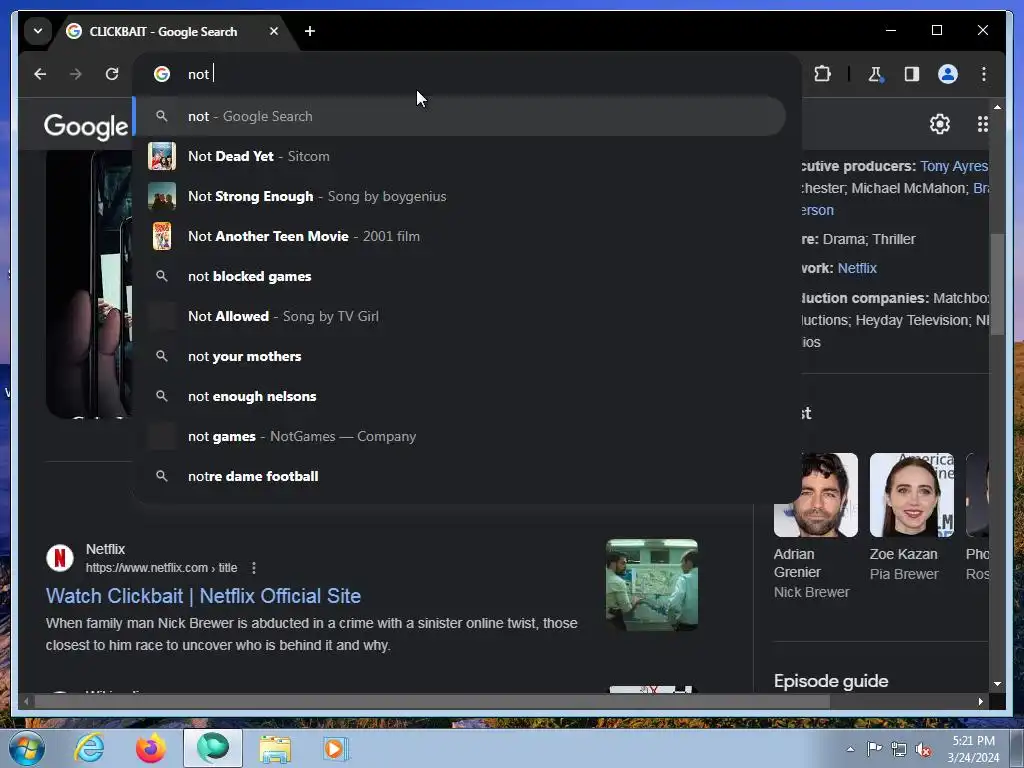Click the Not Dead Yet suggestion thumbnail

coord(162,156)
